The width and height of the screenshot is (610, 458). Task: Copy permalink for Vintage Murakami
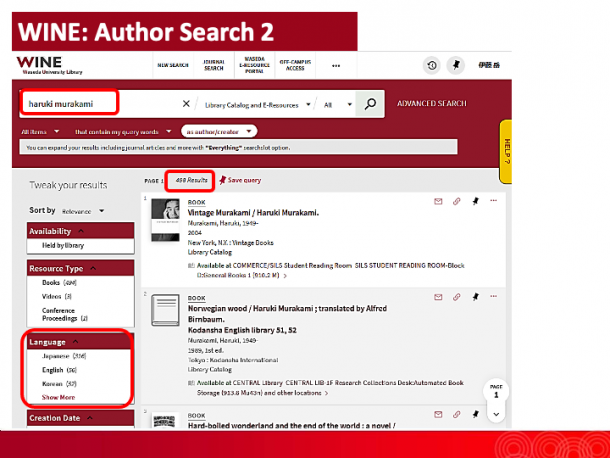[x=456, y=201]
